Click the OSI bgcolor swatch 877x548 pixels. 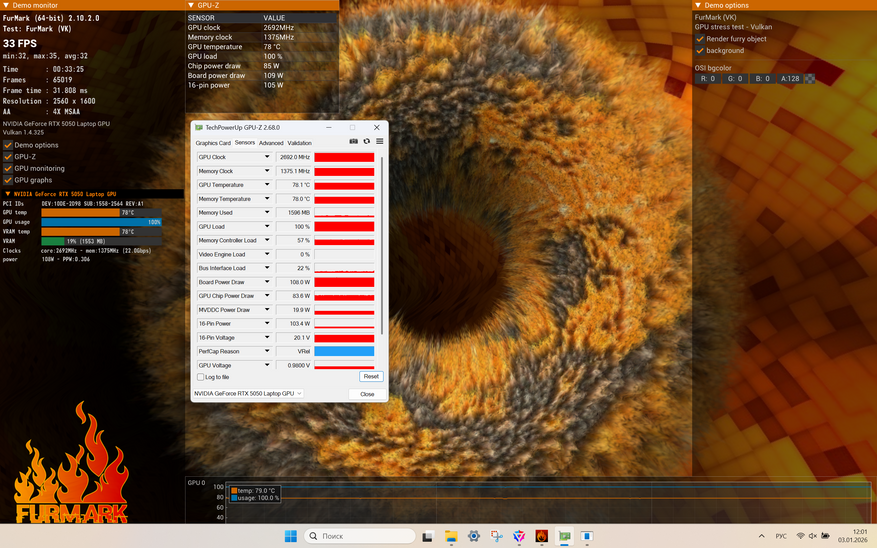click(810, 78)
